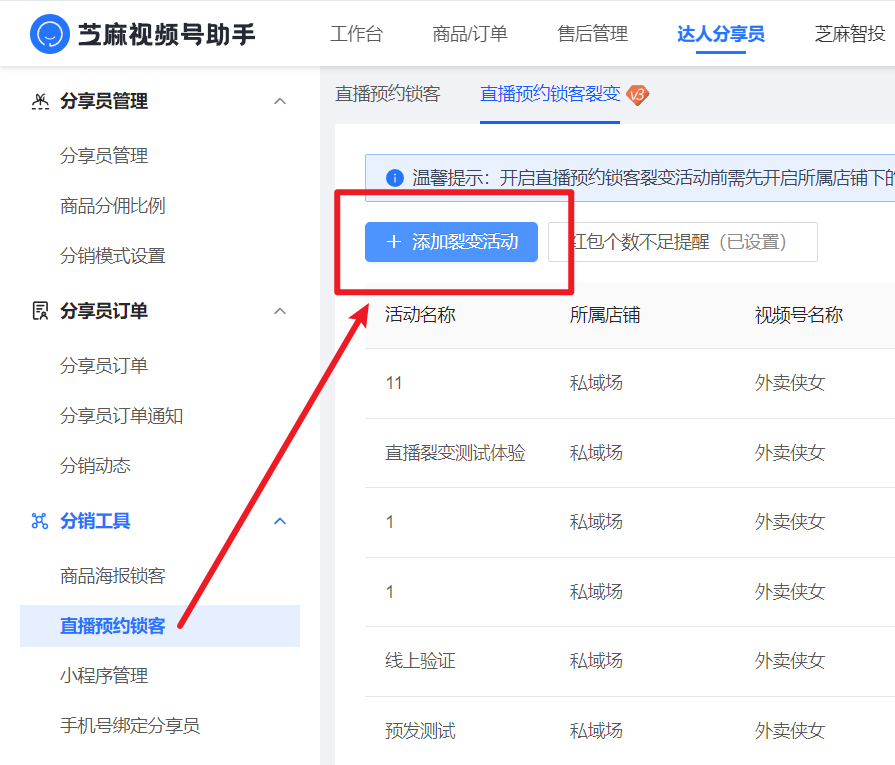Image resolution: width=895 pixels, height=765 pixels.
Task: Click the V3 badge beside 直播预约锁客裂变
Action: [x=638, y=95]
